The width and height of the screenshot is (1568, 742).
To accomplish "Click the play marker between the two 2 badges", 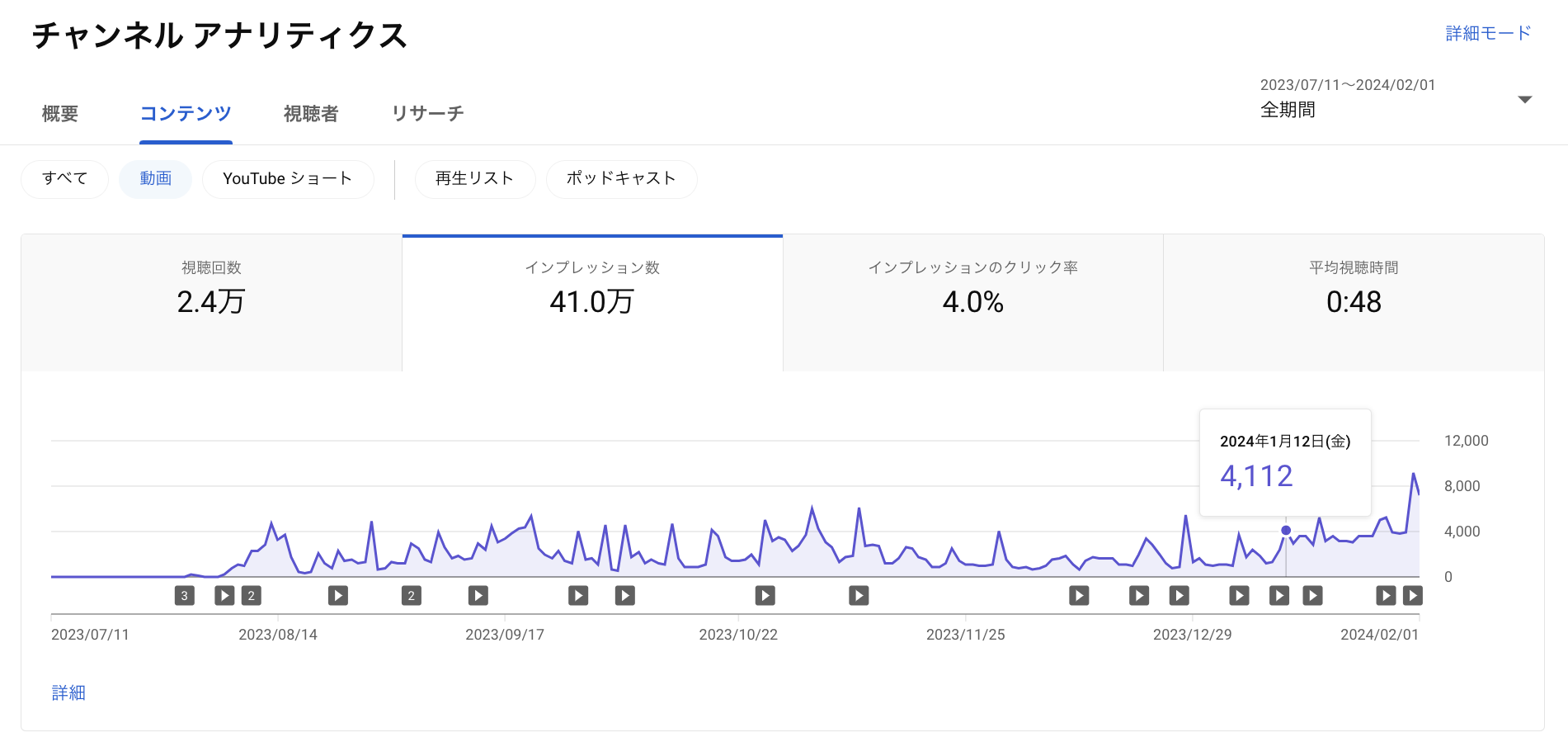I will tap(338, 595).
